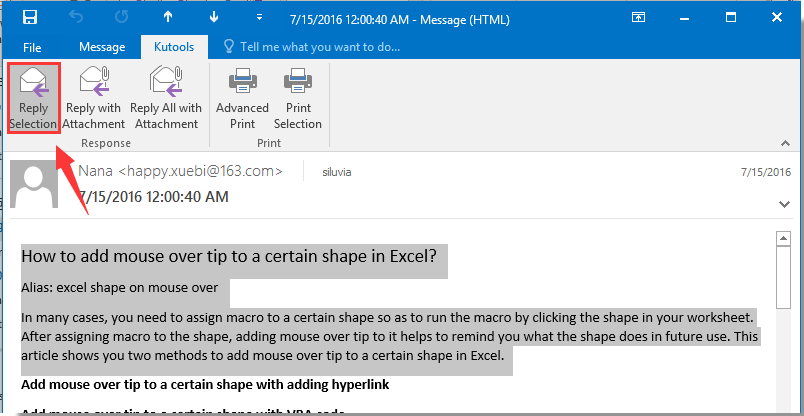Image resolution: width=804 pixels, height=416 pixels.
Task: Switch to the Message tab
Action: point(102,47)
